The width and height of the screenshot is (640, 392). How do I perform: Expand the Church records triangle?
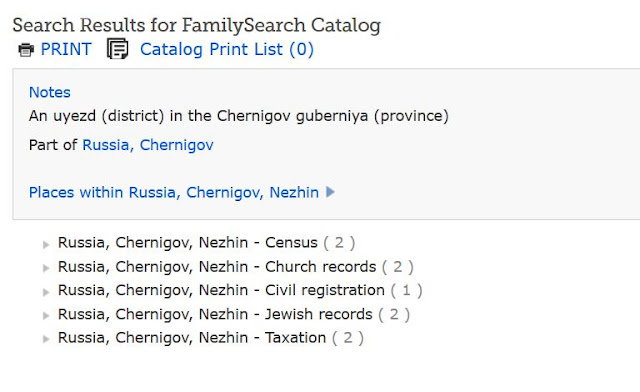tap(46, 268)
